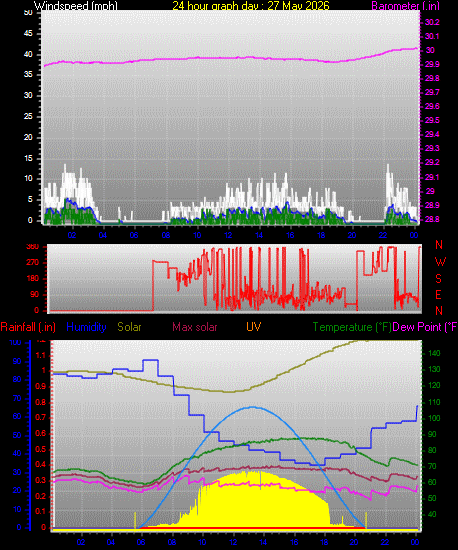This screenshot has width=458, height=550.
Task: Click the 20 hour mark on windspeed graph
Action: coord(352,235)
